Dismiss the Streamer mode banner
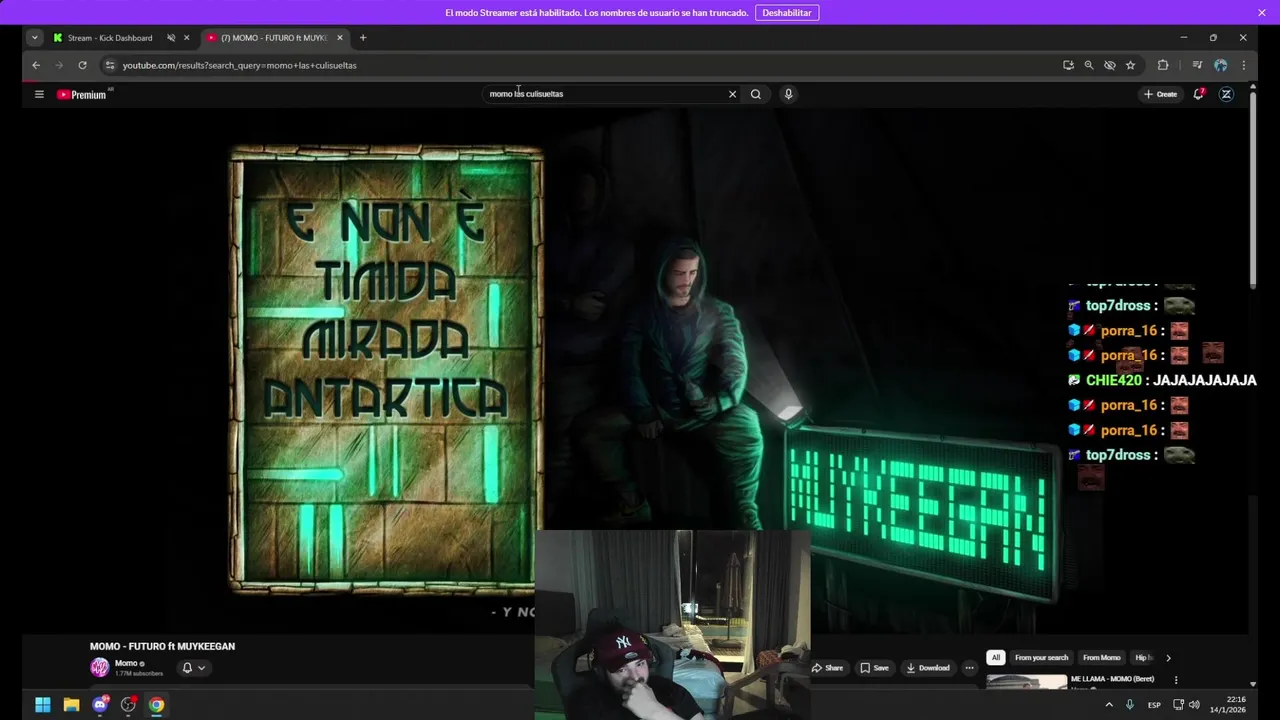Screen dimensions: 1280x720 tap(1262, 13)
